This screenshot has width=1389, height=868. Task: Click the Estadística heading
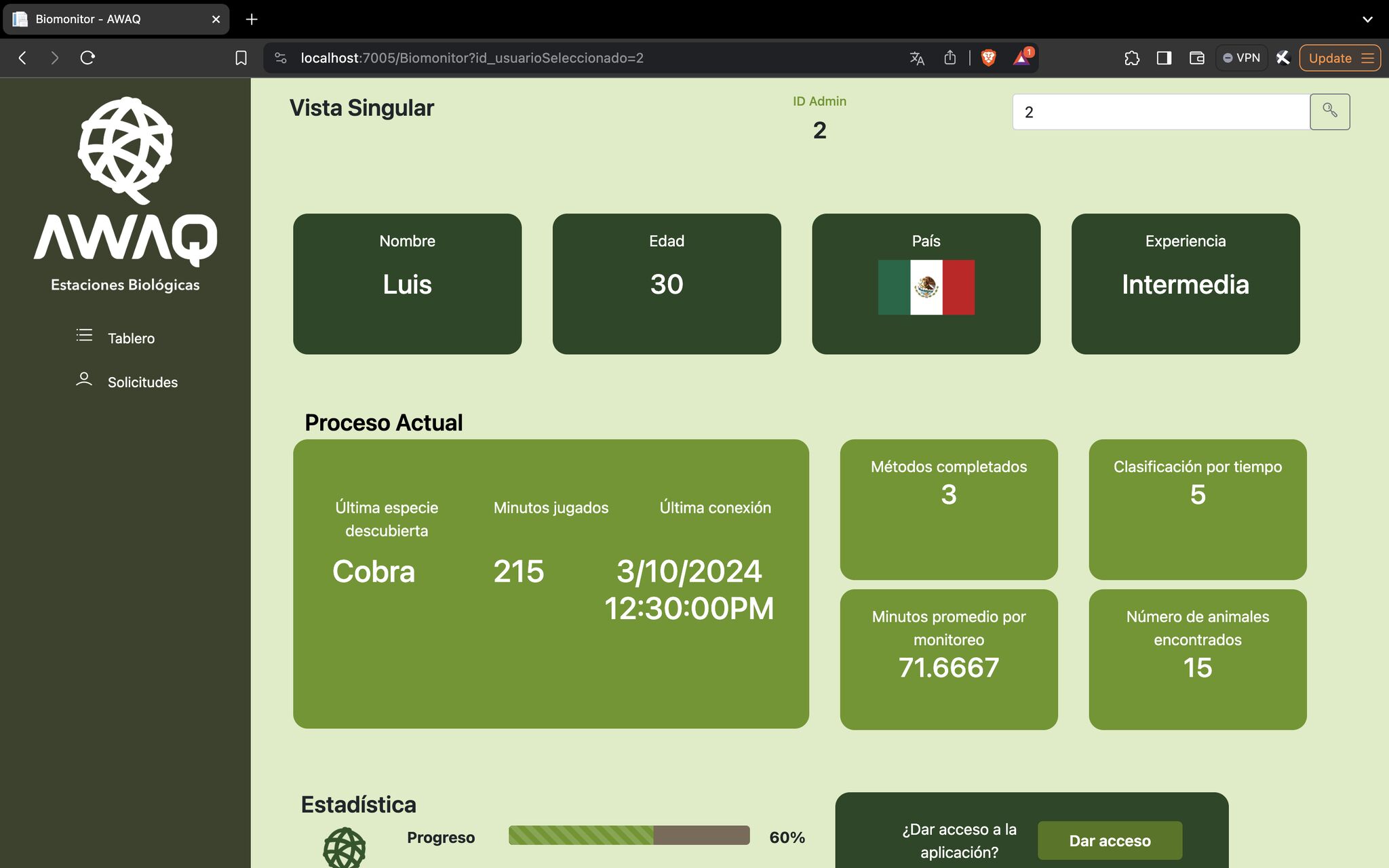point(358,805)
